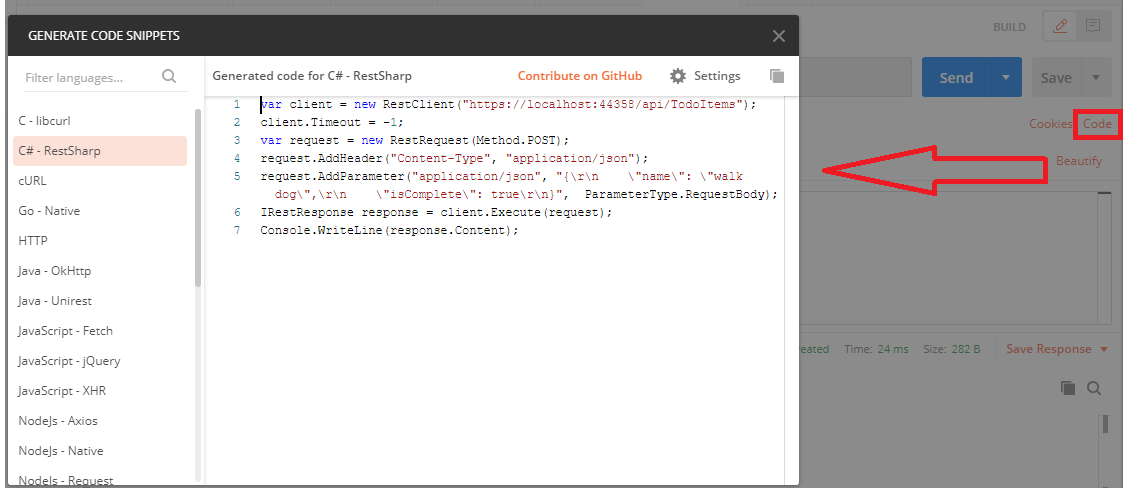Open Contribute on GitHub link
Screen dimensions: 1123x490
click(579, 76)
